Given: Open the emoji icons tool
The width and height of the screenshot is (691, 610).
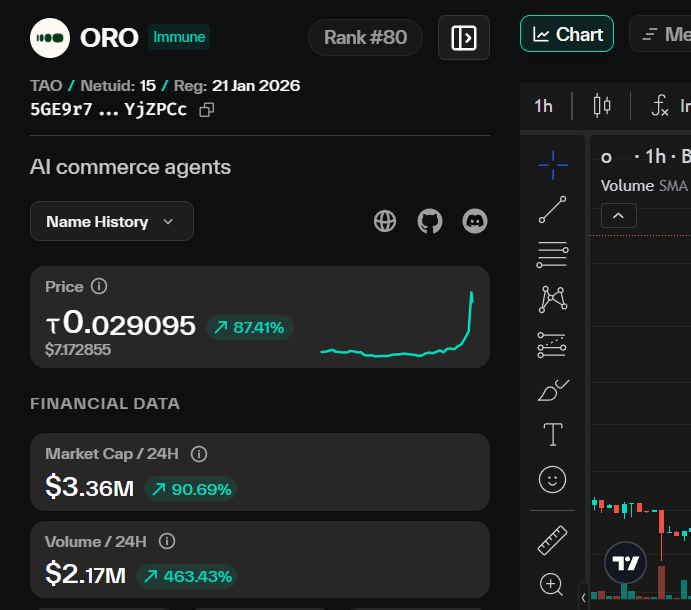Looking at the screenshot, I should 553,480.
